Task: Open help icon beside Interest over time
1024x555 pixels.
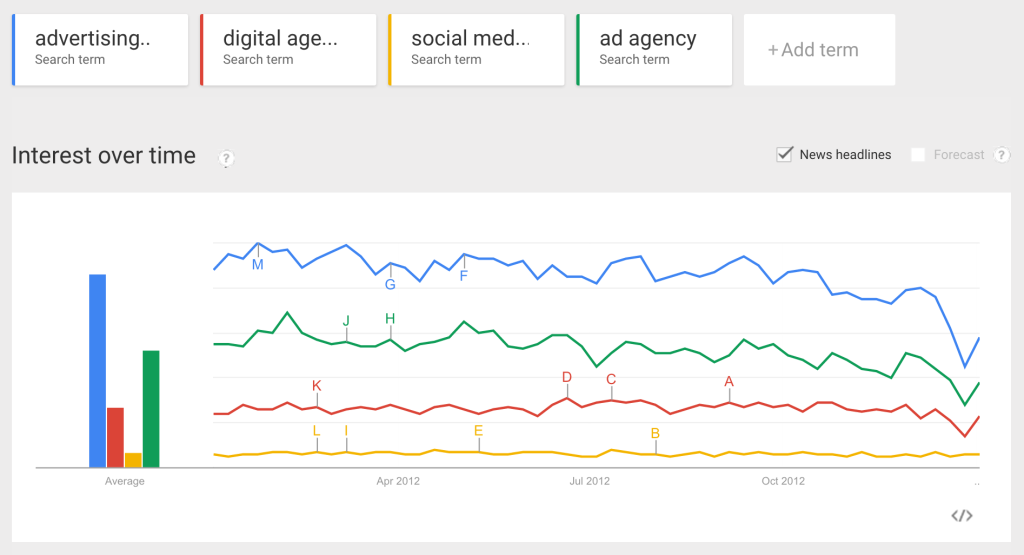Action: 226,158
